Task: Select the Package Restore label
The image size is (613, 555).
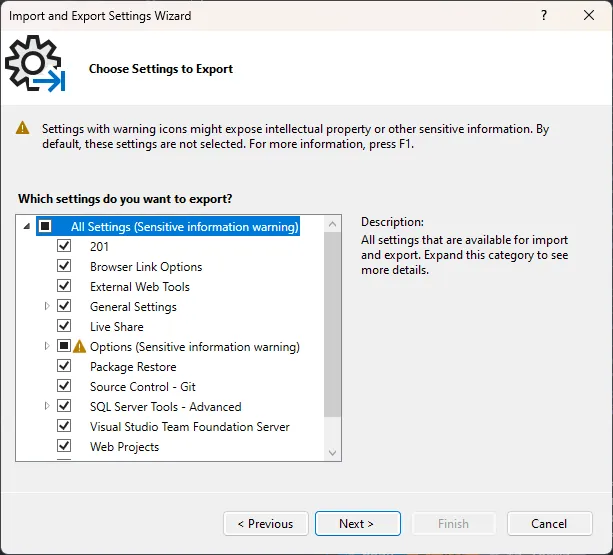Action: point(133,367)
